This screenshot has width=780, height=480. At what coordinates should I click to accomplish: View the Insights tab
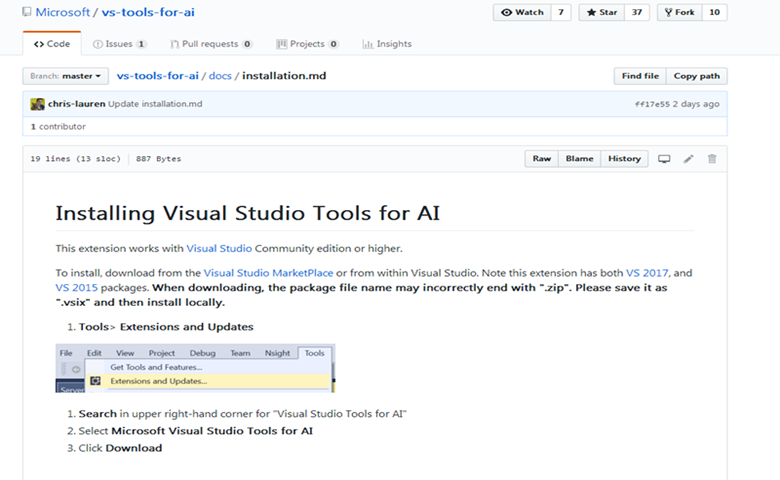[x=387, y=44]
